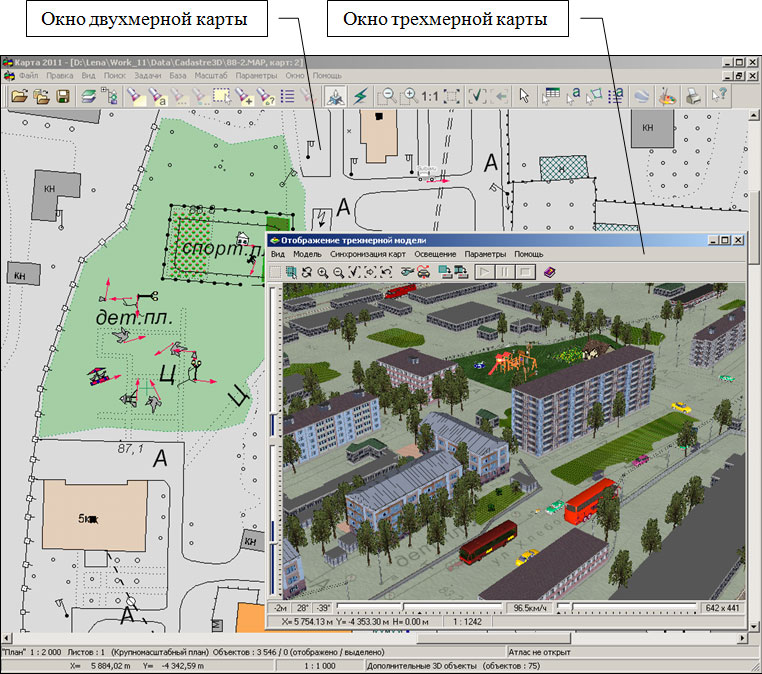Screen dimensions: 762x674
Task: Open the Масштаб menu
Action: (x=211, y=76)
